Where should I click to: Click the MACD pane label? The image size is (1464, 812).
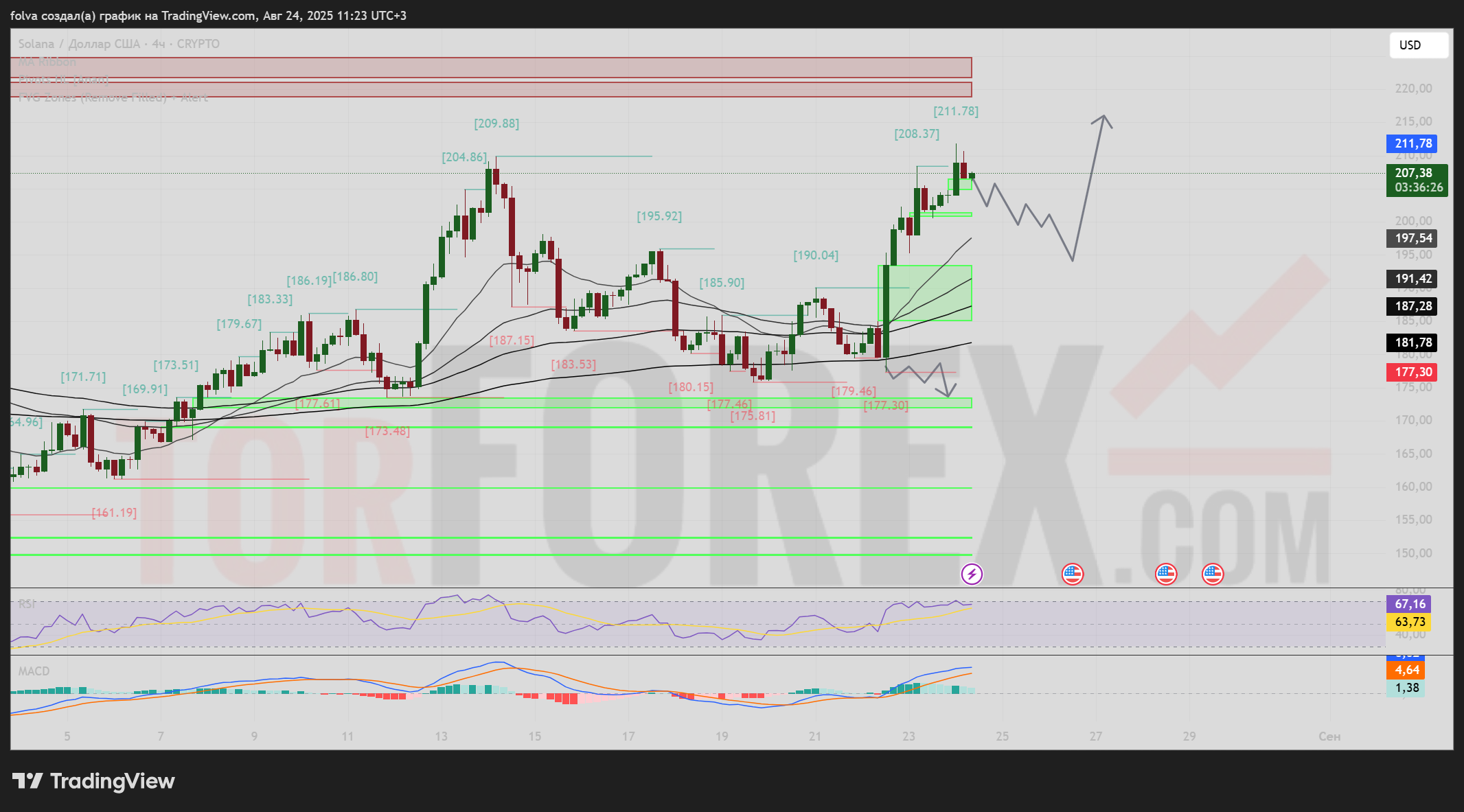(x=34, y=671)
